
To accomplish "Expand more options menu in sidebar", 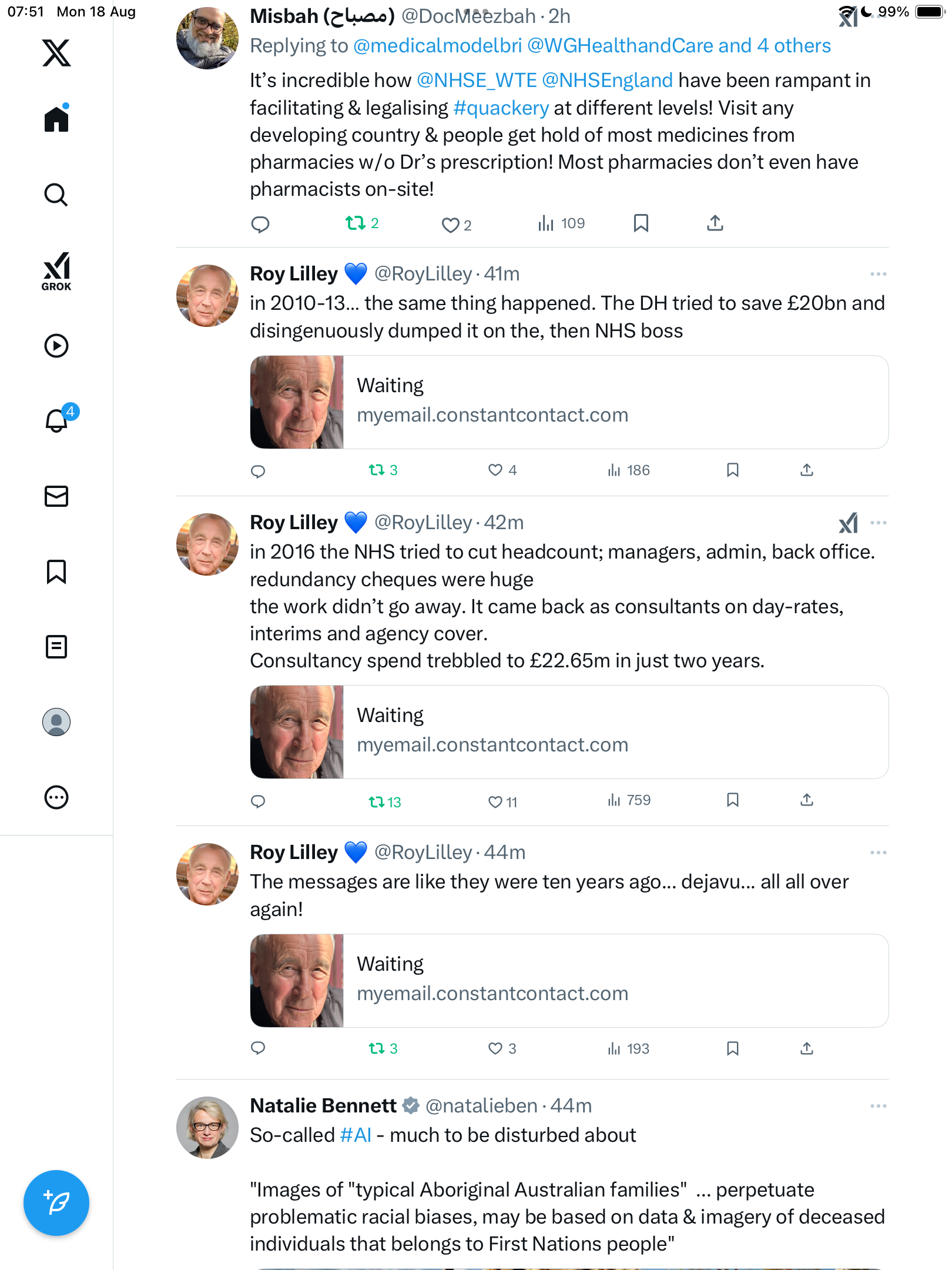I will (x=56, y=797).
